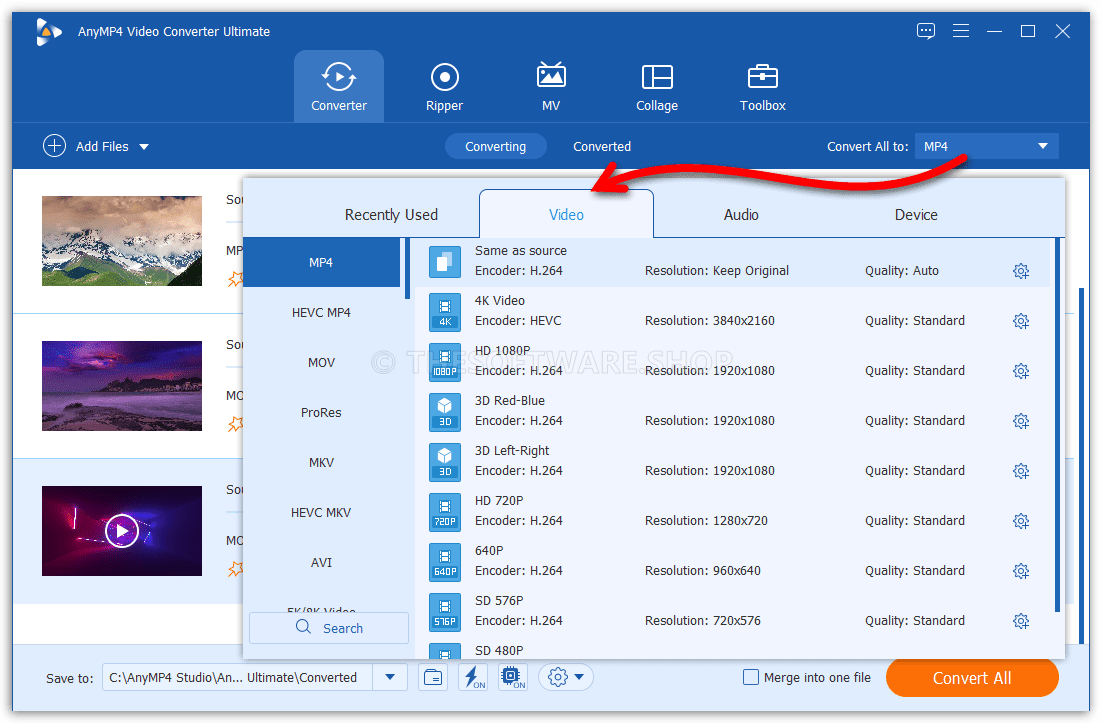Click the feedback chat icon in title bar
1102x723 pixels.
926,31
